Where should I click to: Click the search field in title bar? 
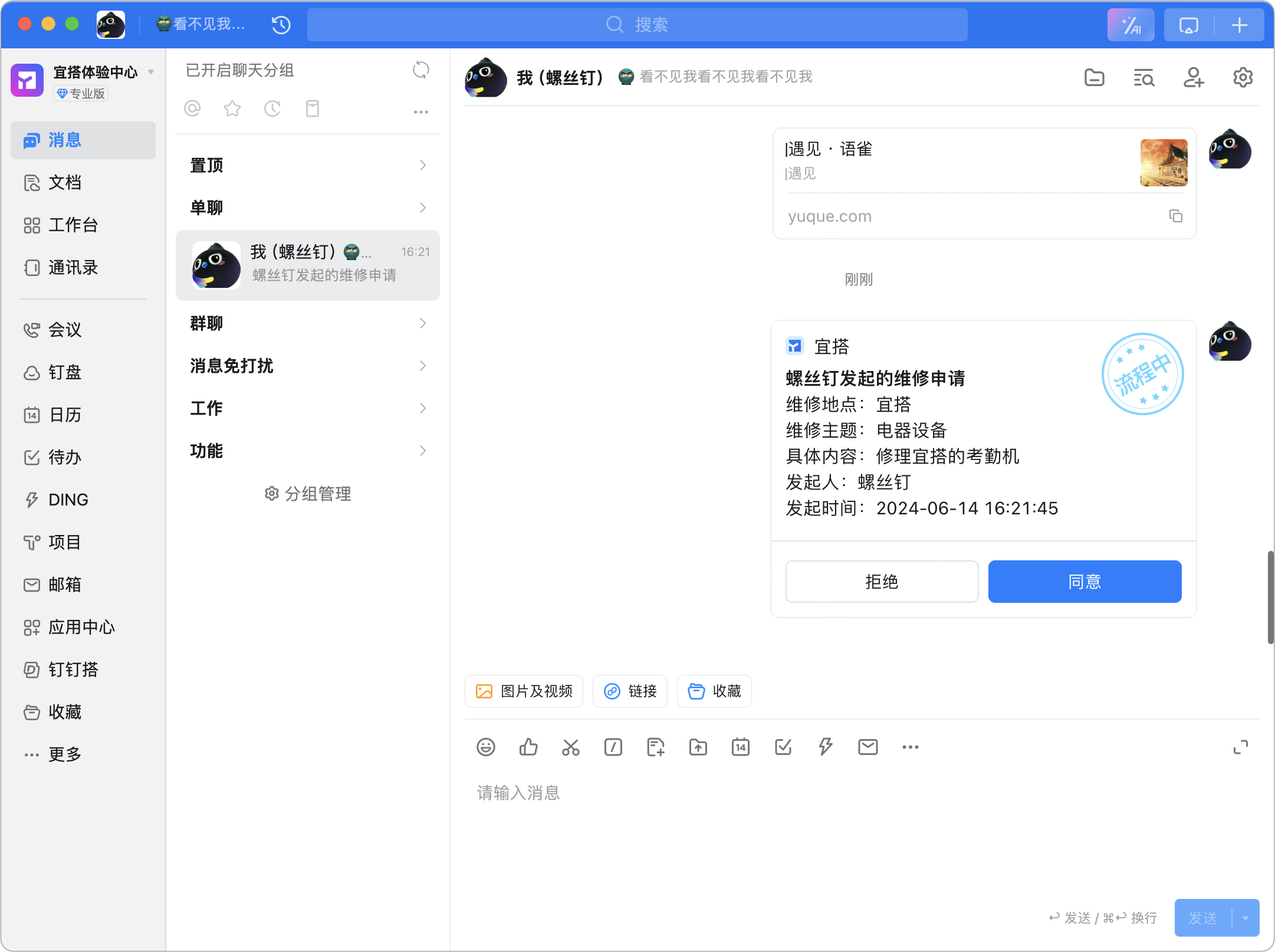point(637,25)
